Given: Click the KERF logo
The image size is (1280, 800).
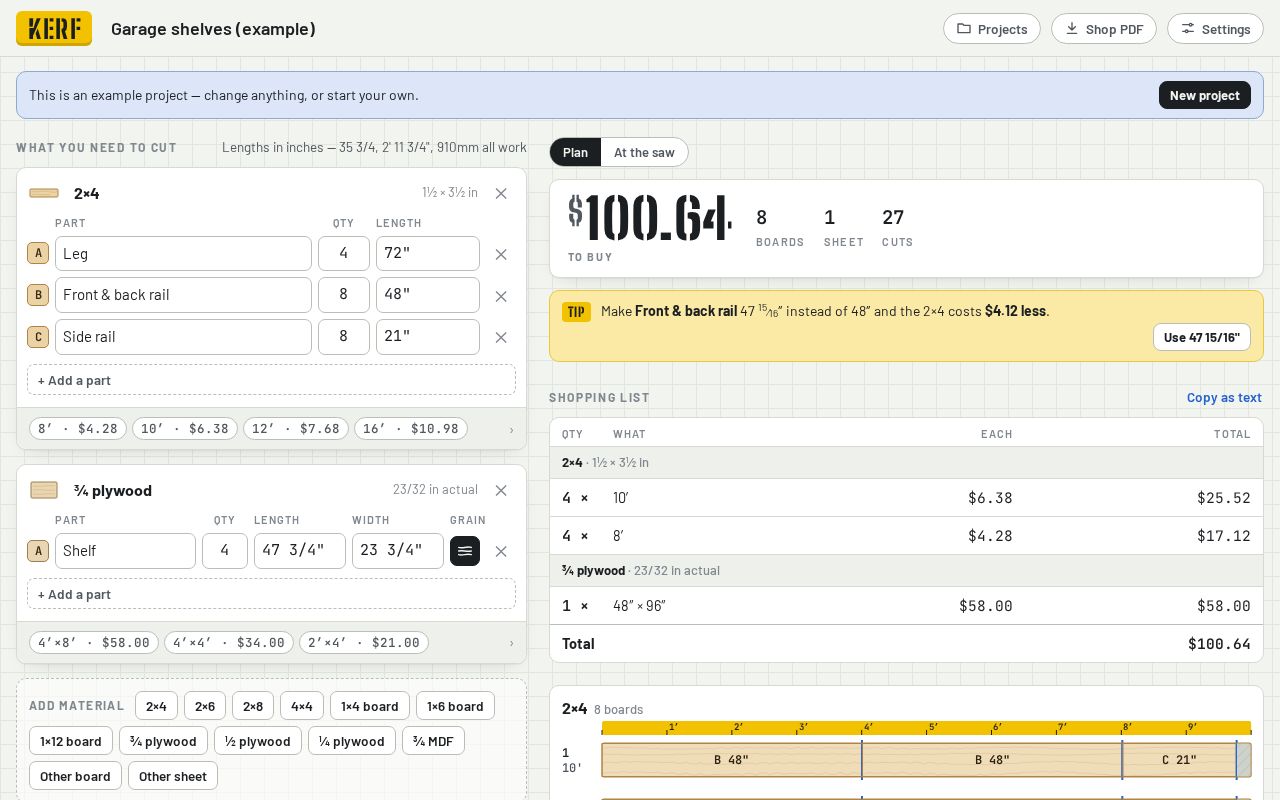Looking at the screenshot, I should (54, 28).
